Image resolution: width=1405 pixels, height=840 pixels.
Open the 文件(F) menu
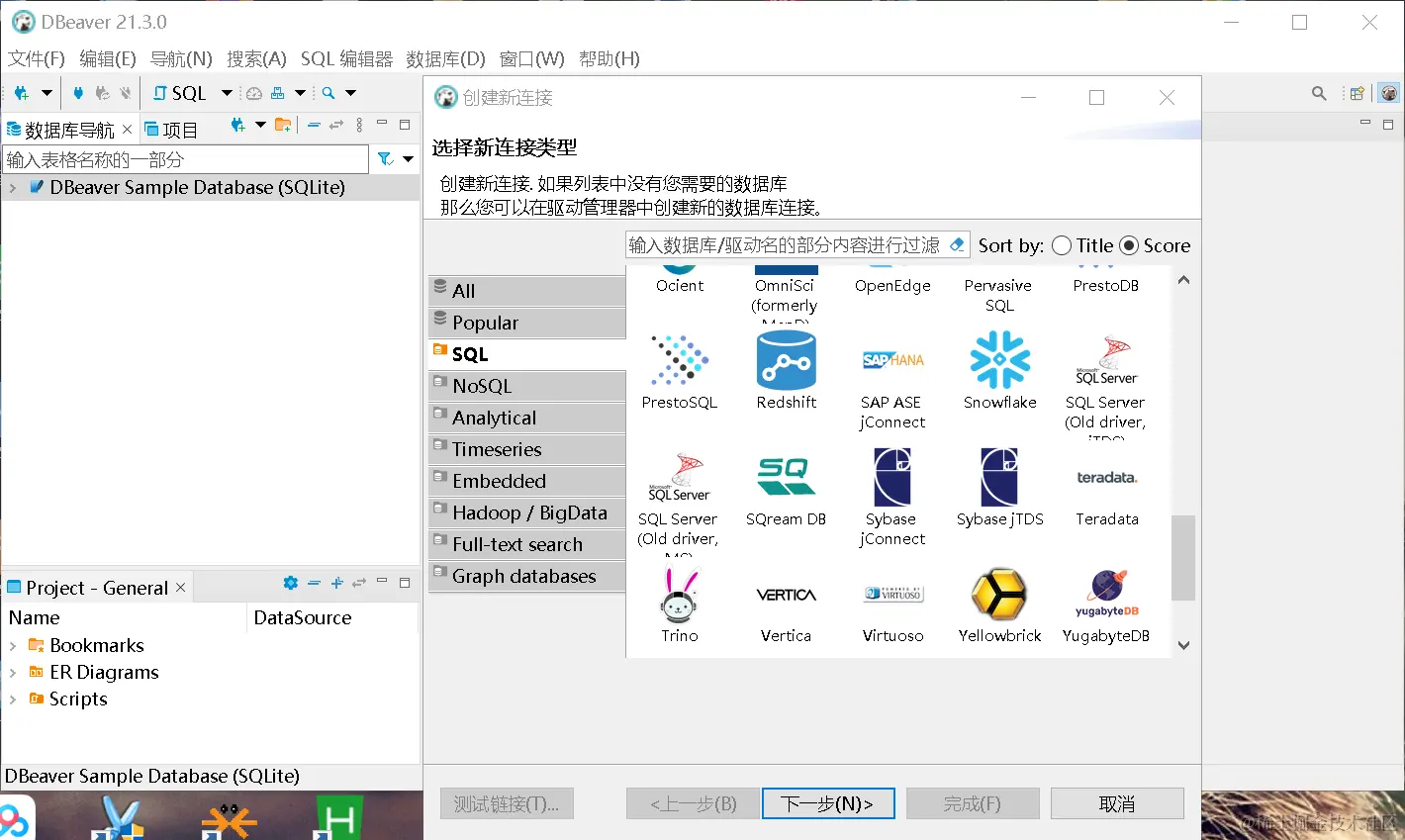(37, 58)
